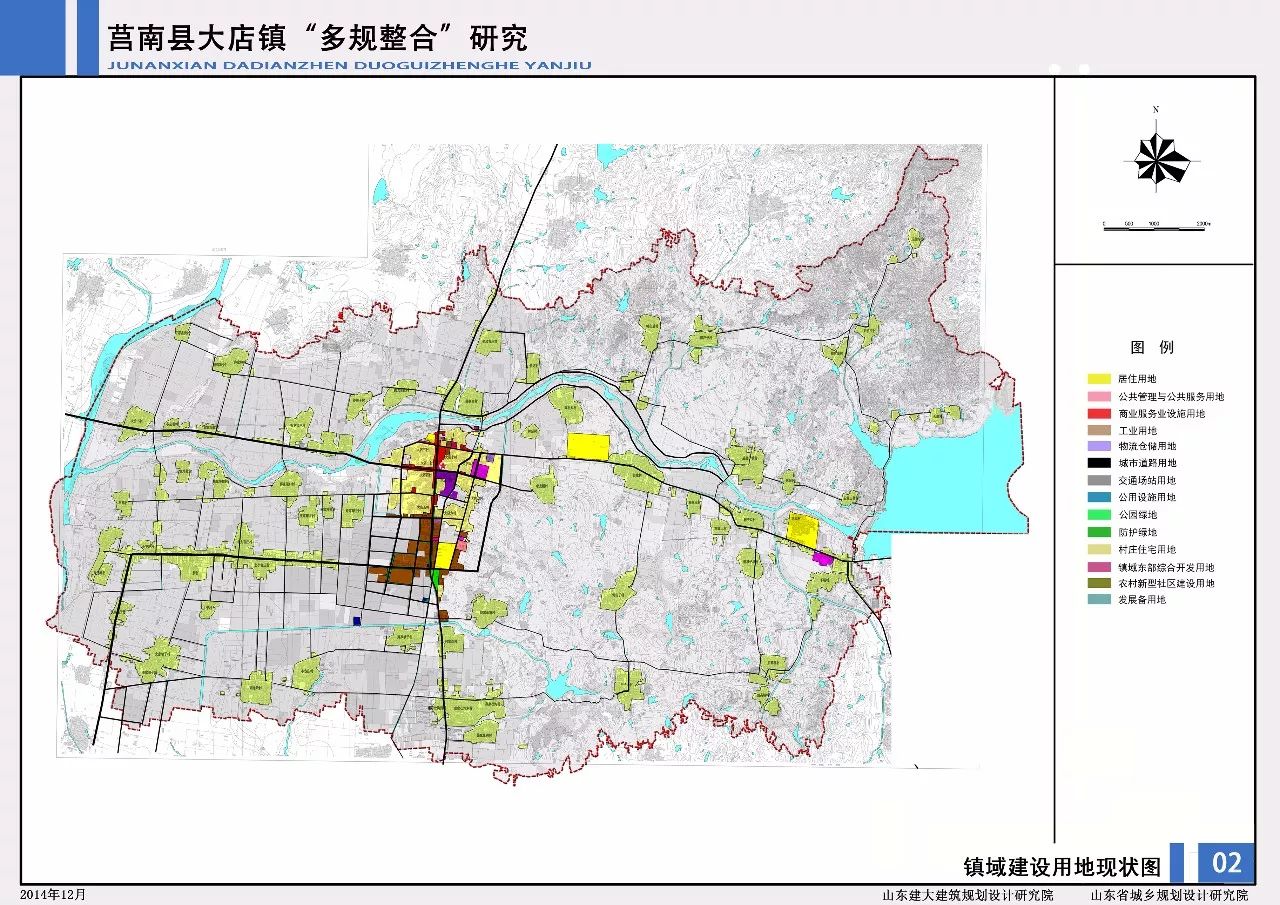This screenshot has width=1280, height=905.
Task: Click the olive 农村新型社区建设用地 legend swatch
Action: [1100, 583]
